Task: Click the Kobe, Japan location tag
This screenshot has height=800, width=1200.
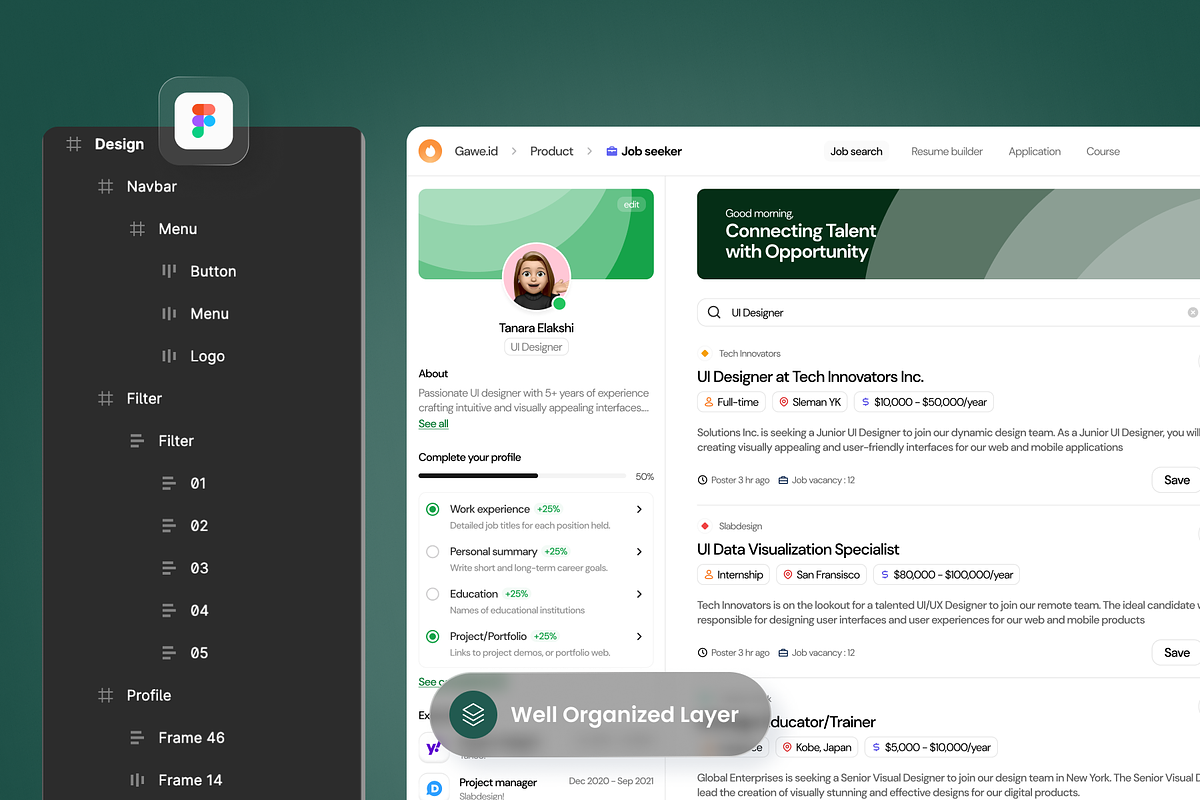Action: (x=817, y=747)
